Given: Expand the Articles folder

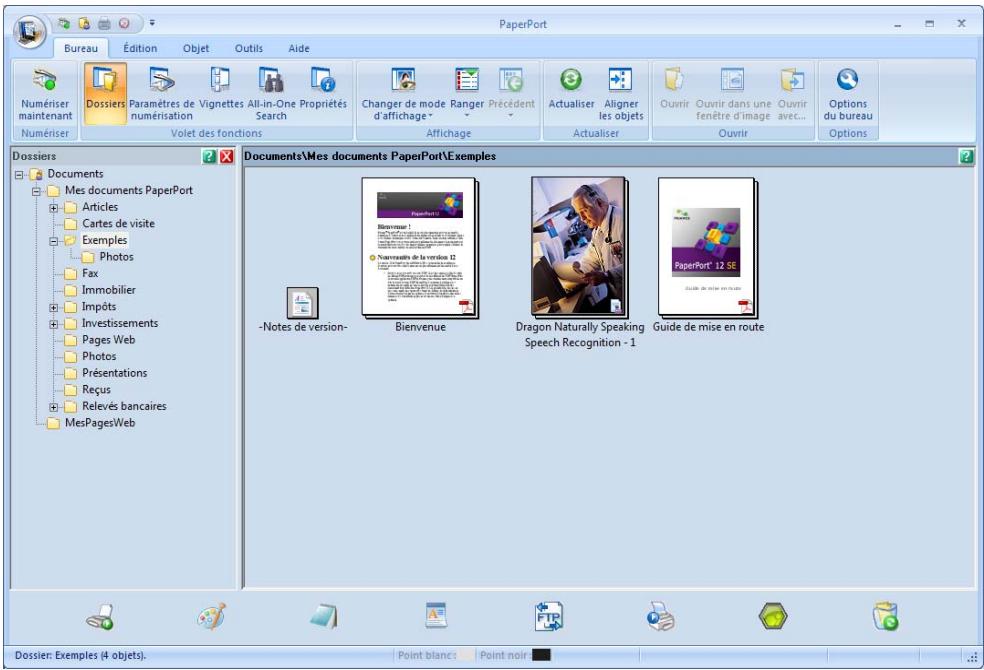Looking at the screenshot, I should pos(54,208).
